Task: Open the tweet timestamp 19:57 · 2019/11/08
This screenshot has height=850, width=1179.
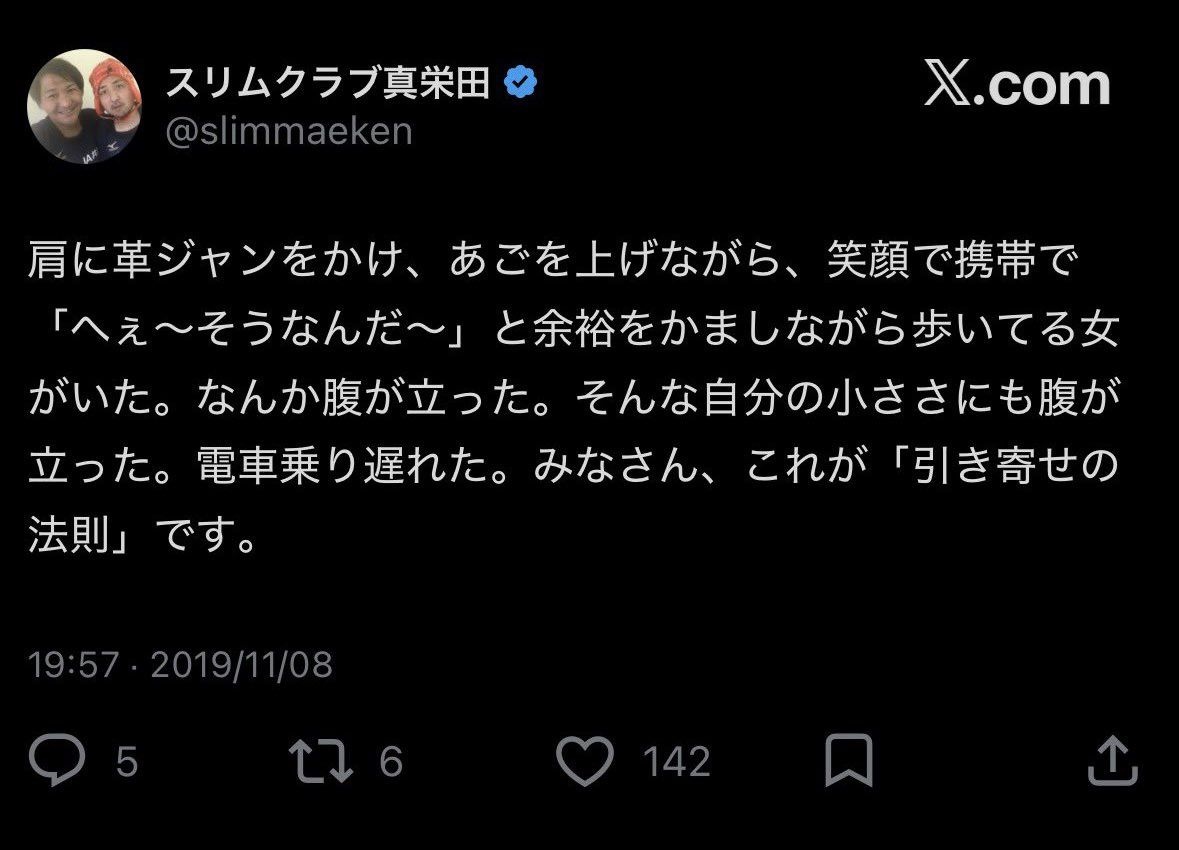Action: click(180, 662)
